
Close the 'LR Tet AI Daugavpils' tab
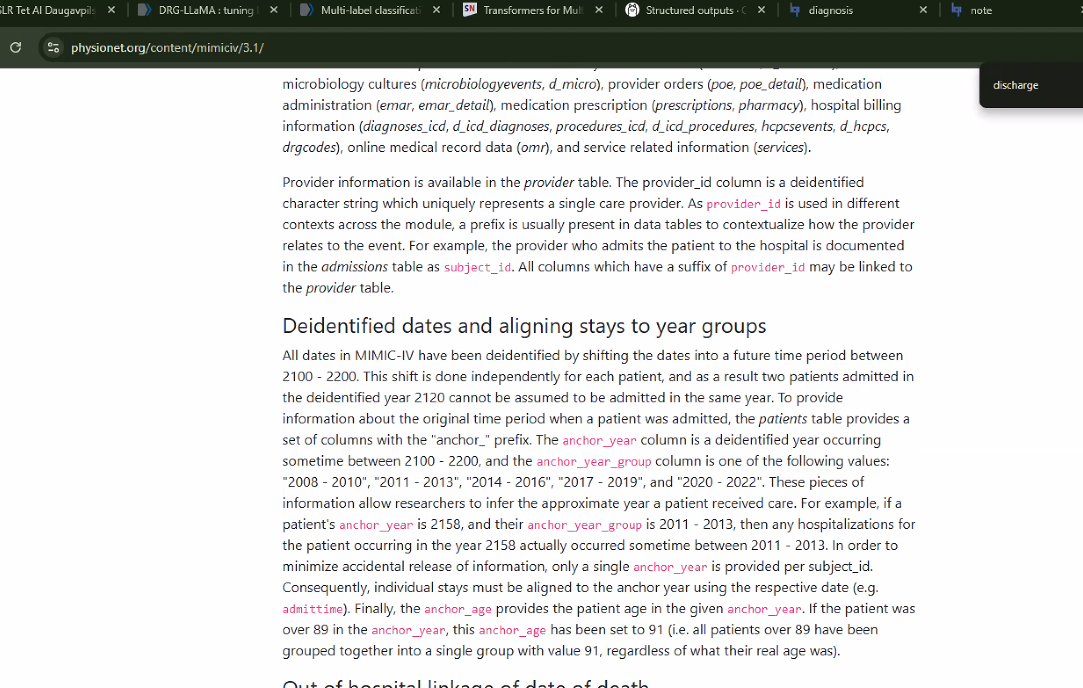(x=112, y=10)
